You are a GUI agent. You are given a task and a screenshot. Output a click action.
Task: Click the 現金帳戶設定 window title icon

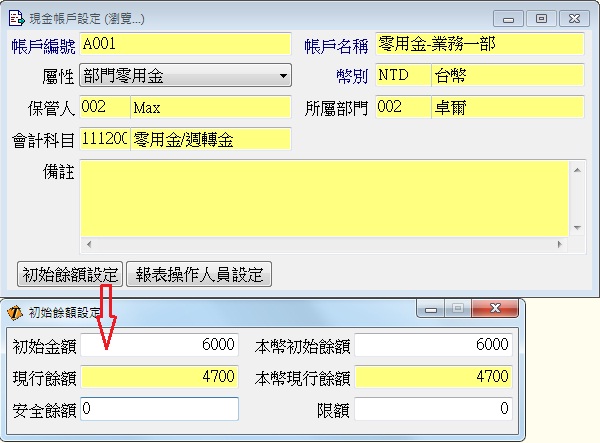click(x=17, y=18)
